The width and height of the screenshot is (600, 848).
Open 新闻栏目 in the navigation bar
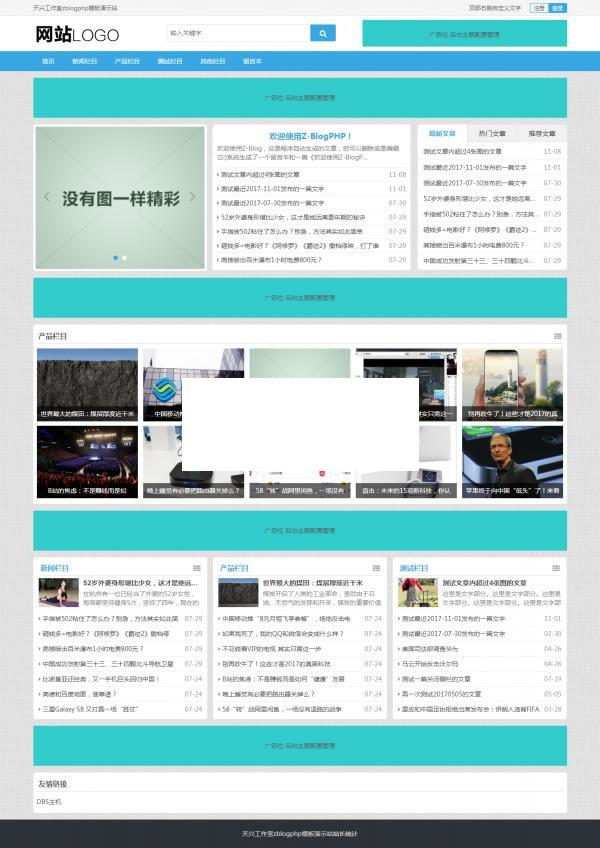(x=84, y=61)
